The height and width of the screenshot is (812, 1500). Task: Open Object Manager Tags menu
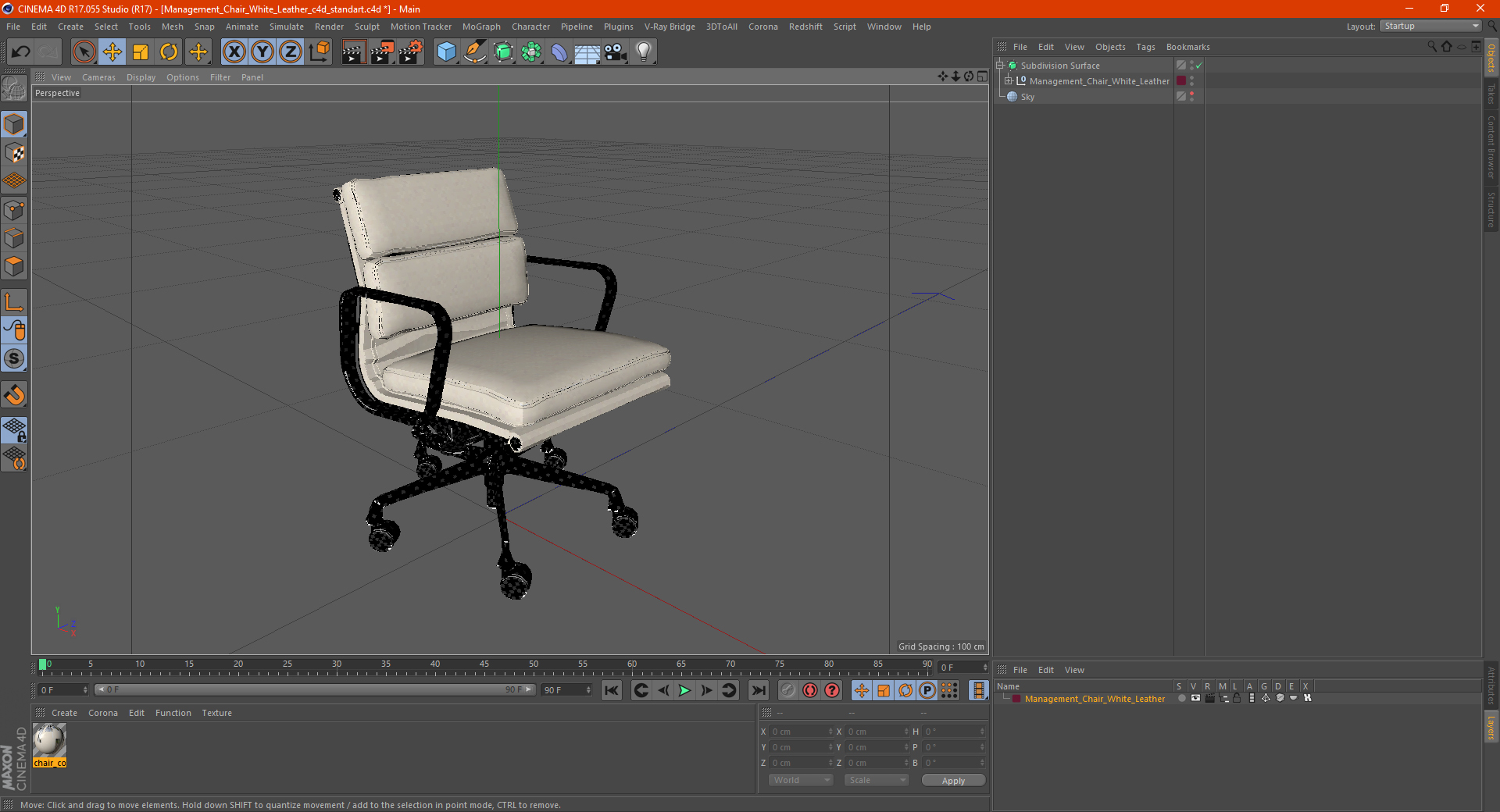click(x=1145, y=47)
